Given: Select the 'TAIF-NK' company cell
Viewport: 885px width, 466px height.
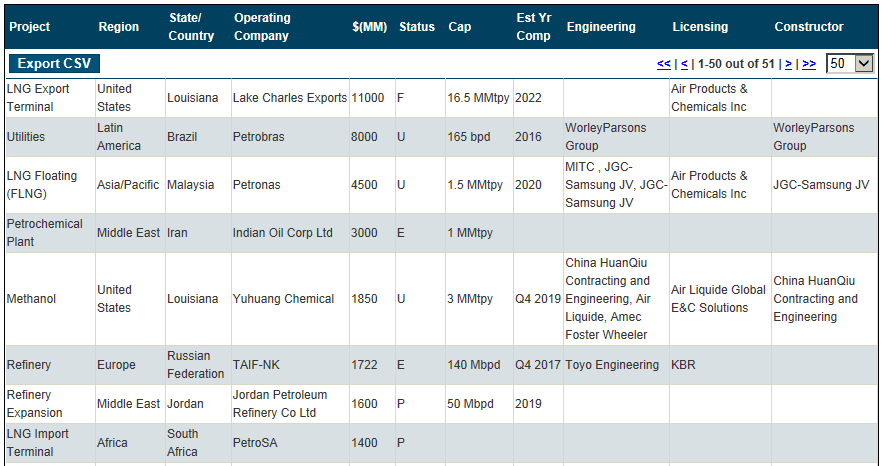Looking at the screenshot, I should [x=290, y=364].
